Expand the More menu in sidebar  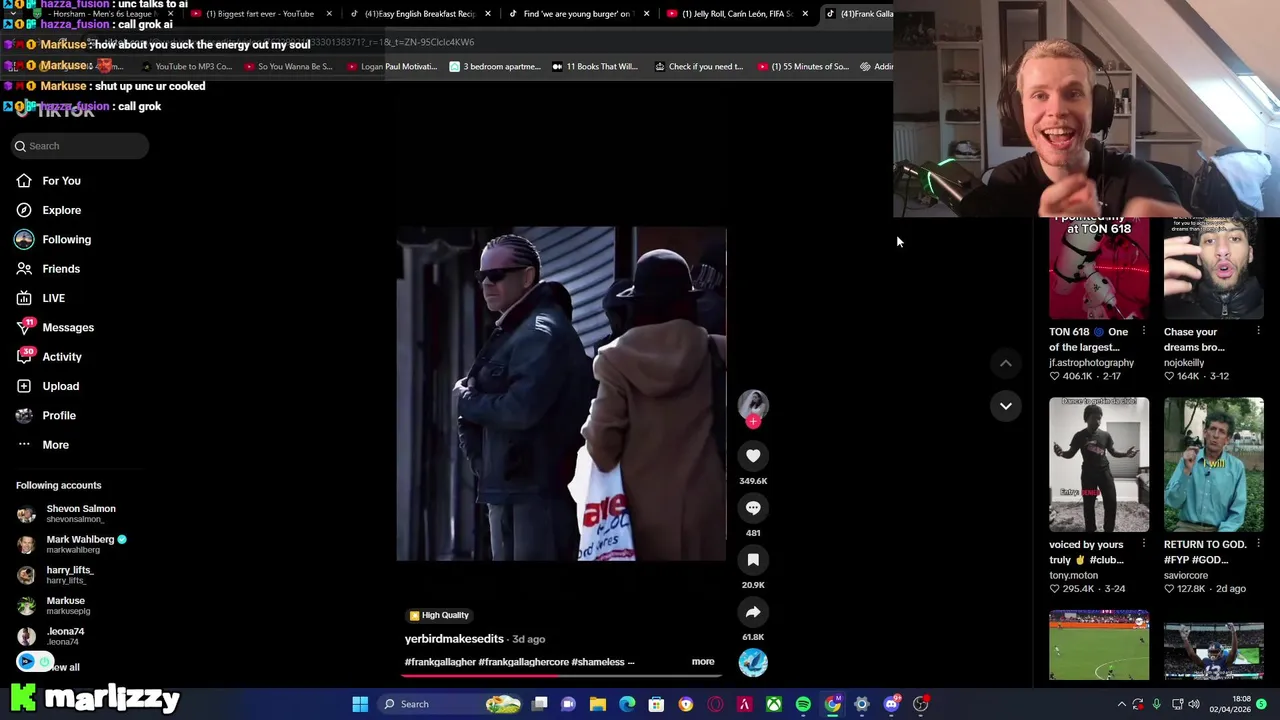pyautogui.click(x=43, y=445)
